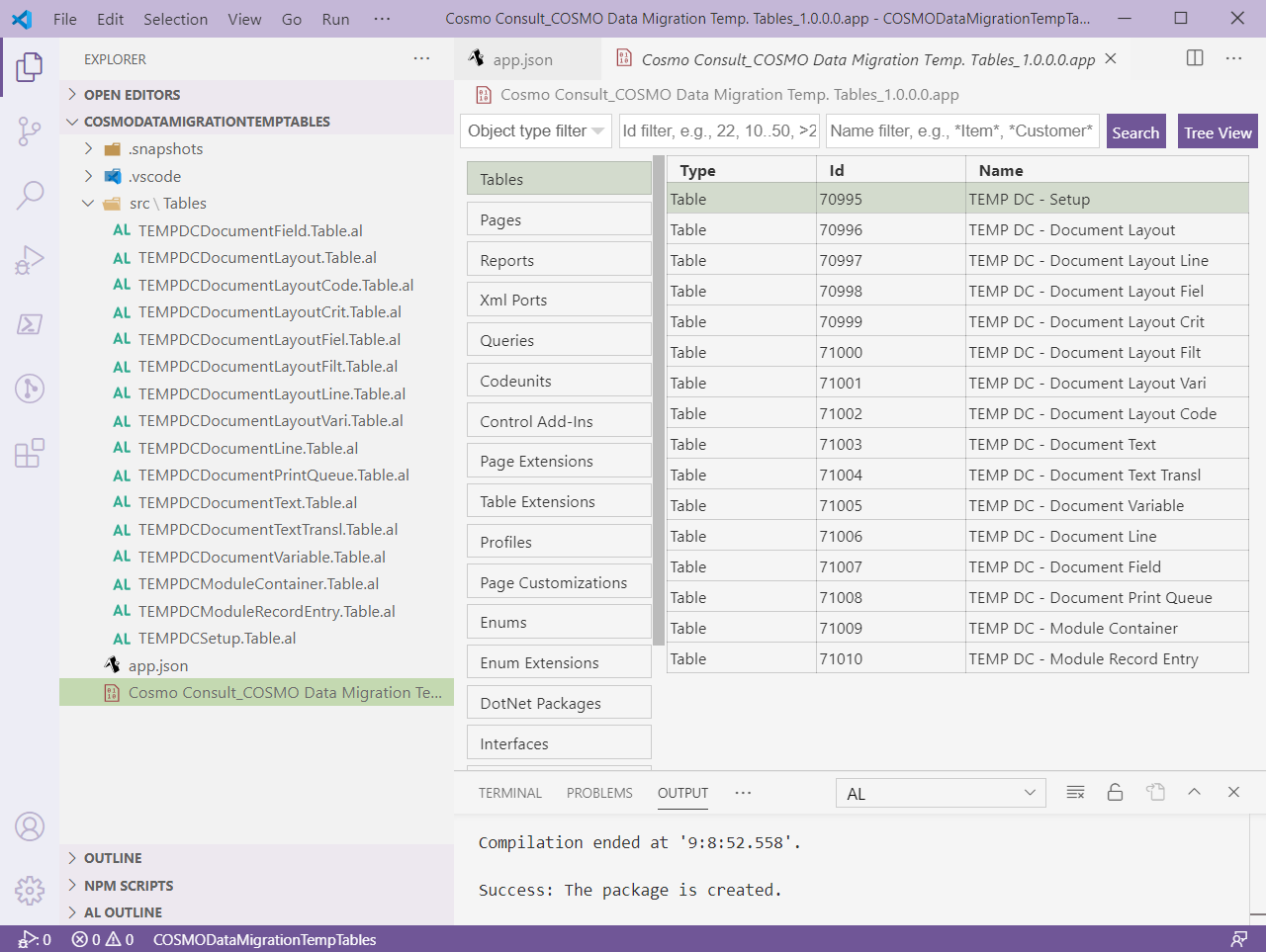
Task: Open the Search view icon
Action: [x=30, y=195]
